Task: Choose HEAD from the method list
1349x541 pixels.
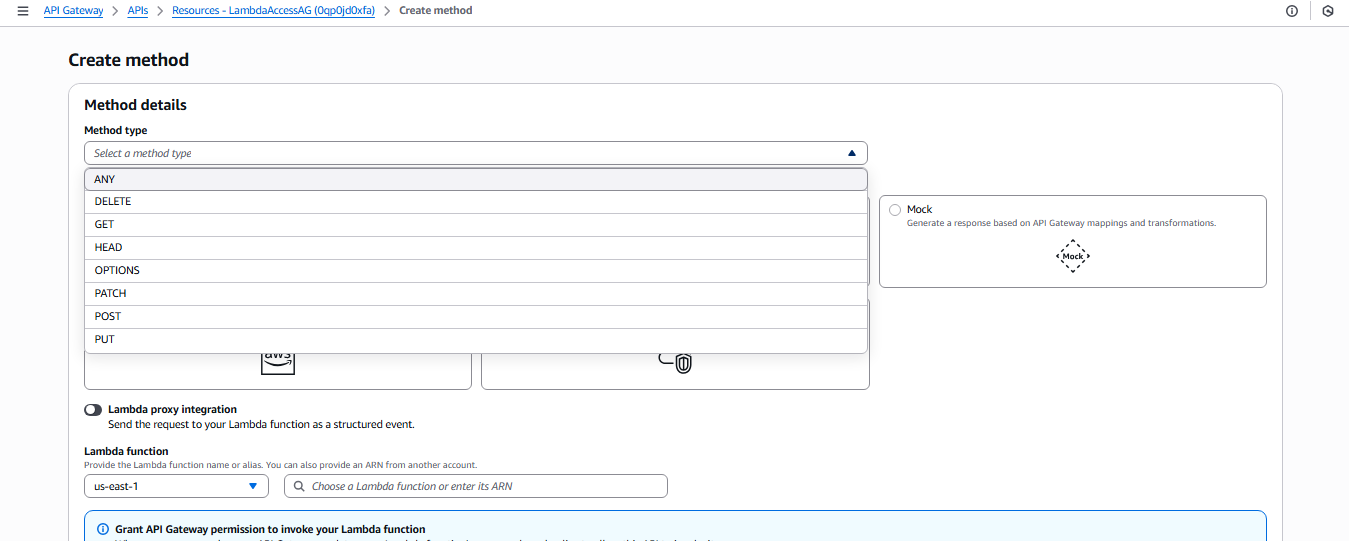Action: (x=476, y=248)
